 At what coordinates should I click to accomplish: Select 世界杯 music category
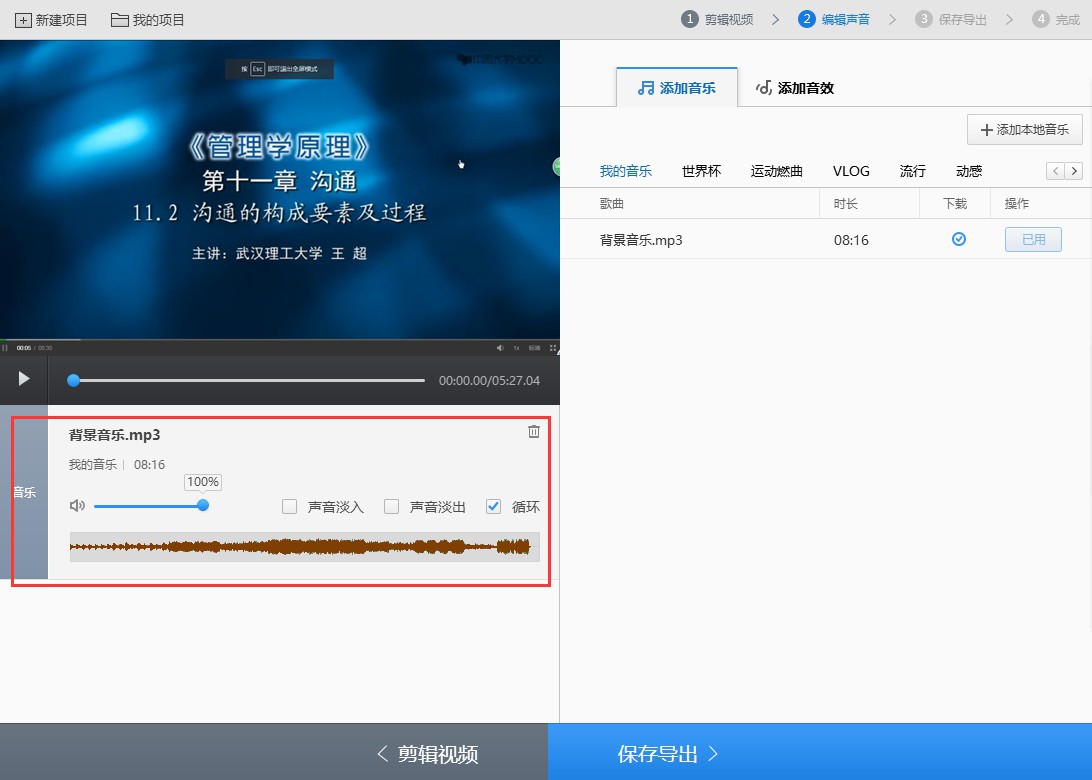(x=701, y=171)
